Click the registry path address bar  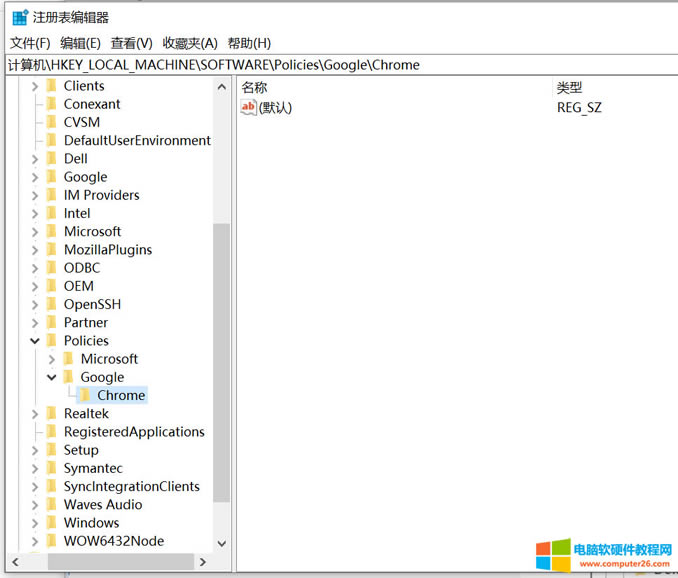pyautogui.click(x=340, y=65)
